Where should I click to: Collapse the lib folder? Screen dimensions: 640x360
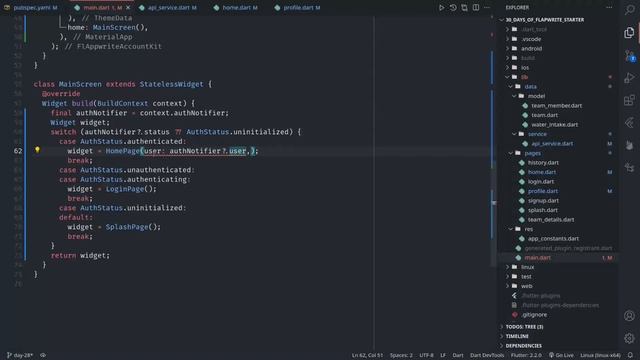pos(524,77)
